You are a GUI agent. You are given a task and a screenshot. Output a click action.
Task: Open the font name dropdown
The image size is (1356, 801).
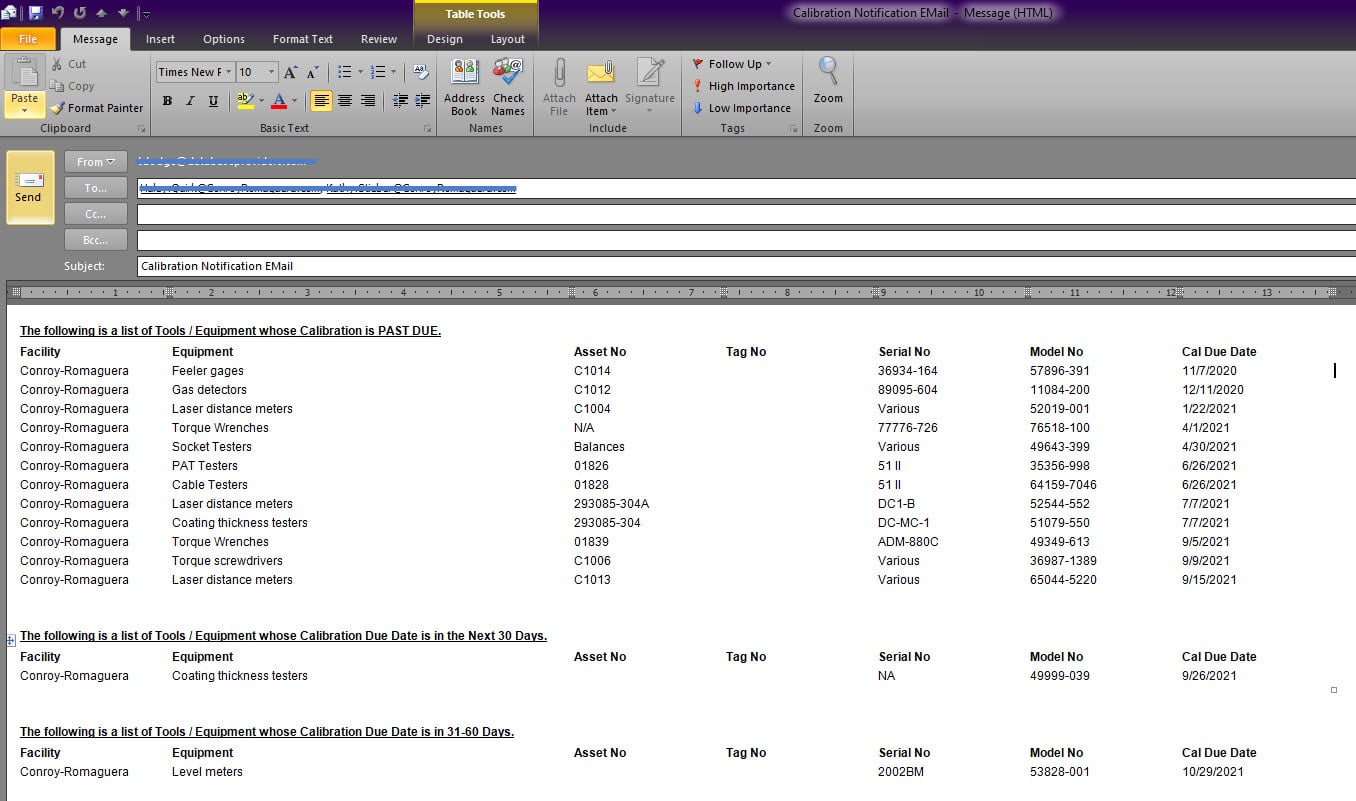(229, 72)
